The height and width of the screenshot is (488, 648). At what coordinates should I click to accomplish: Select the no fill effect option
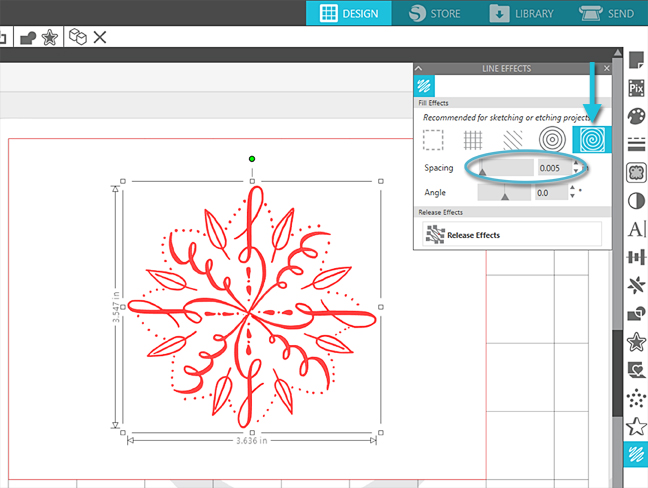coord(433,140)
